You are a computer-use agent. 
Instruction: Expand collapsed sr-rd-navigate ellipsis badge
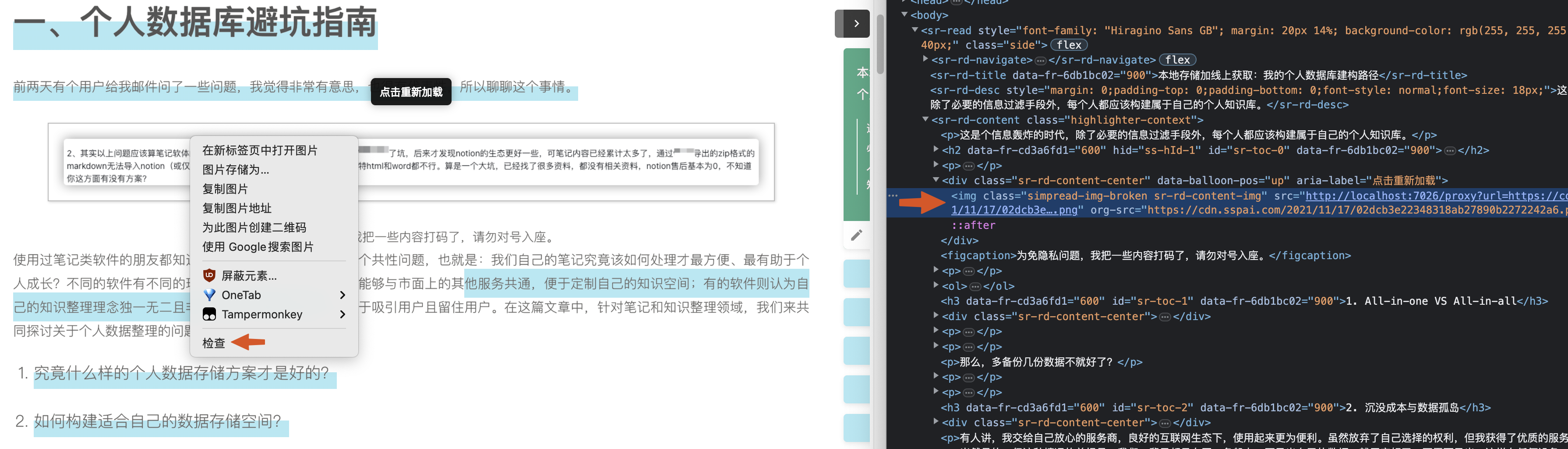click(1040, 61)
